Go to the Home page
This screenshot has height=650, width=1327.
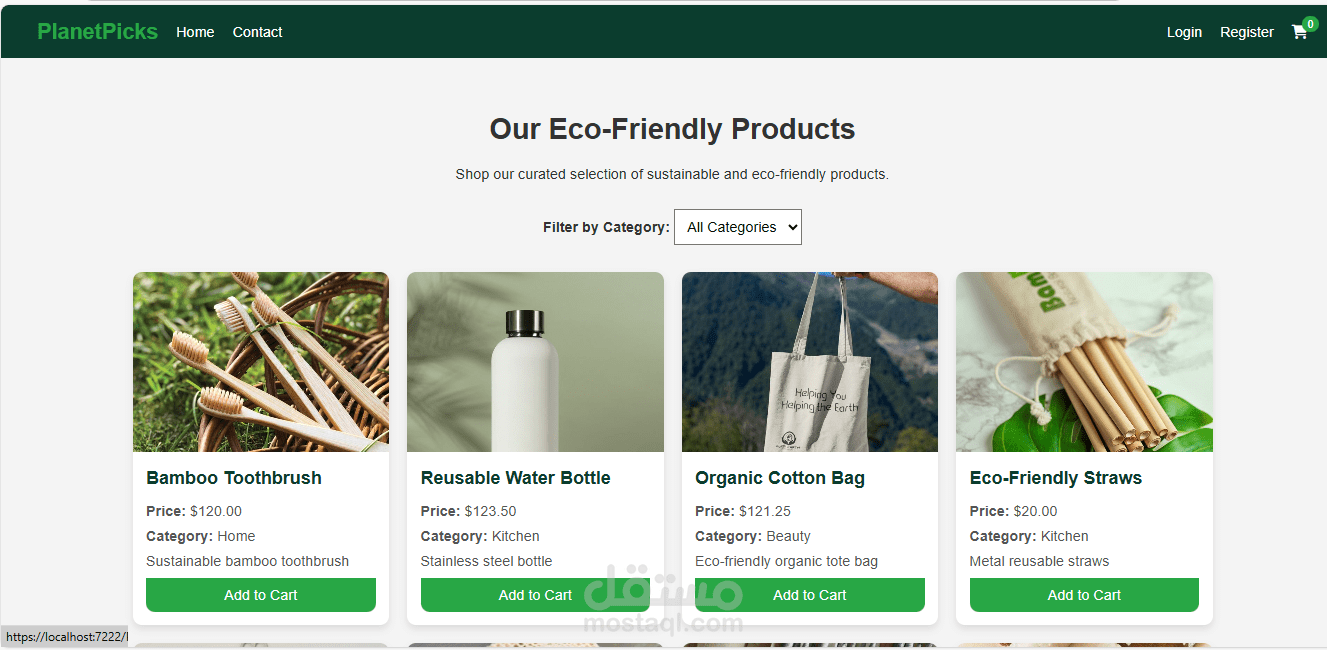pyautogui.click(x=195, y=32)
